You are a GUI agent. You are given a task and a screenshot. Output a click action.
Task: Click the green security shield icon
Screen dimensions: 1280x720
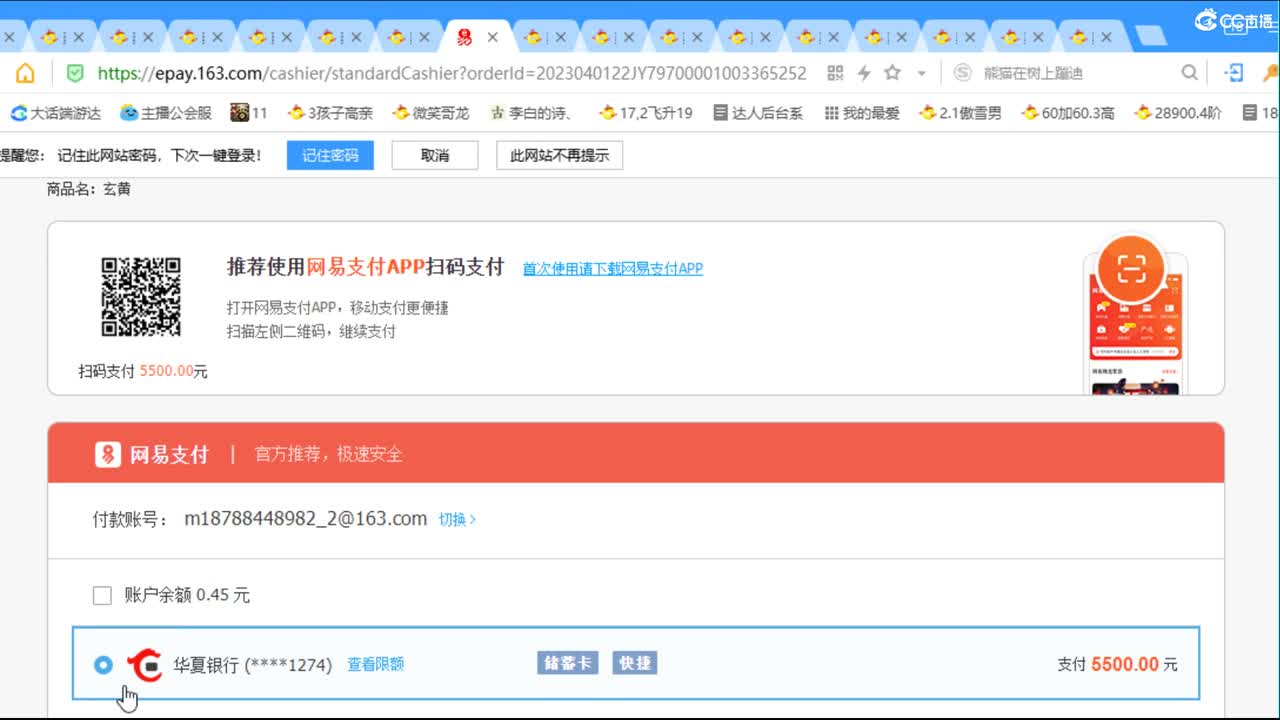75,73
